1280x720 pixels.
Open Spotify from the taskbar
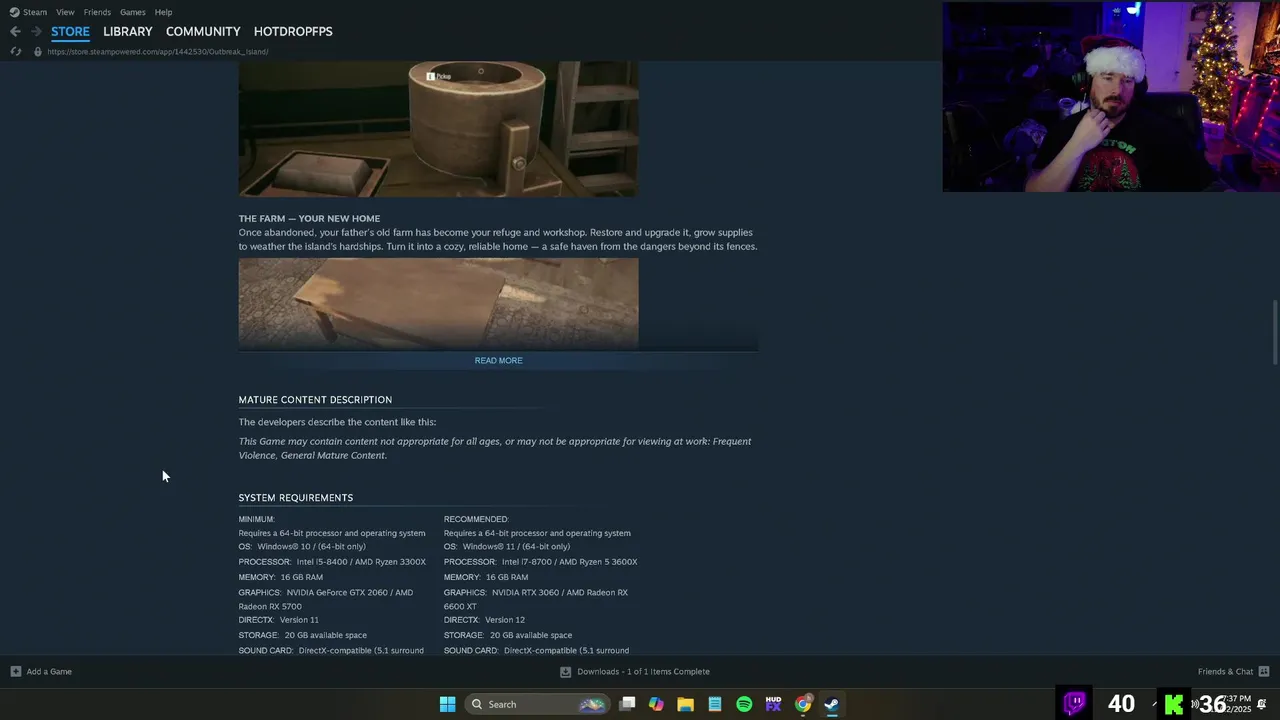tap(744, 704)
